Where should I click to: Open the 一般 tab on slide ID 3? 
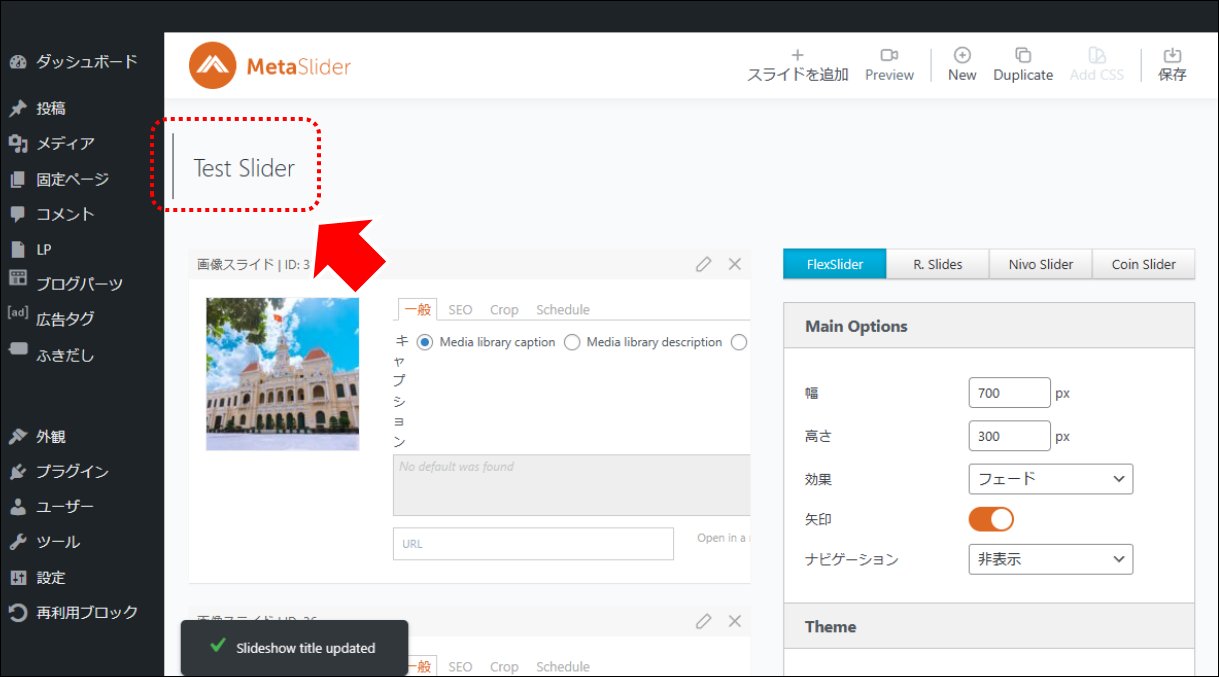click(x=418, y=309)
